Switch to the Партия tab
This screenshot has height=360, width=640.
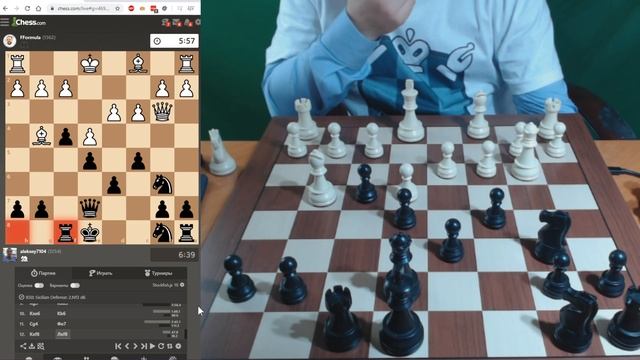coord(43,273)
